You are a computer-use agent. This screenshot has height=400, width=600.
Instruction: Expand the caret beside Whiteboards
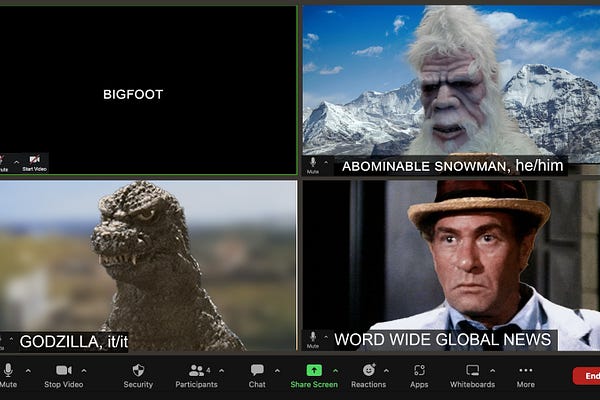click(x=492, y=371)
